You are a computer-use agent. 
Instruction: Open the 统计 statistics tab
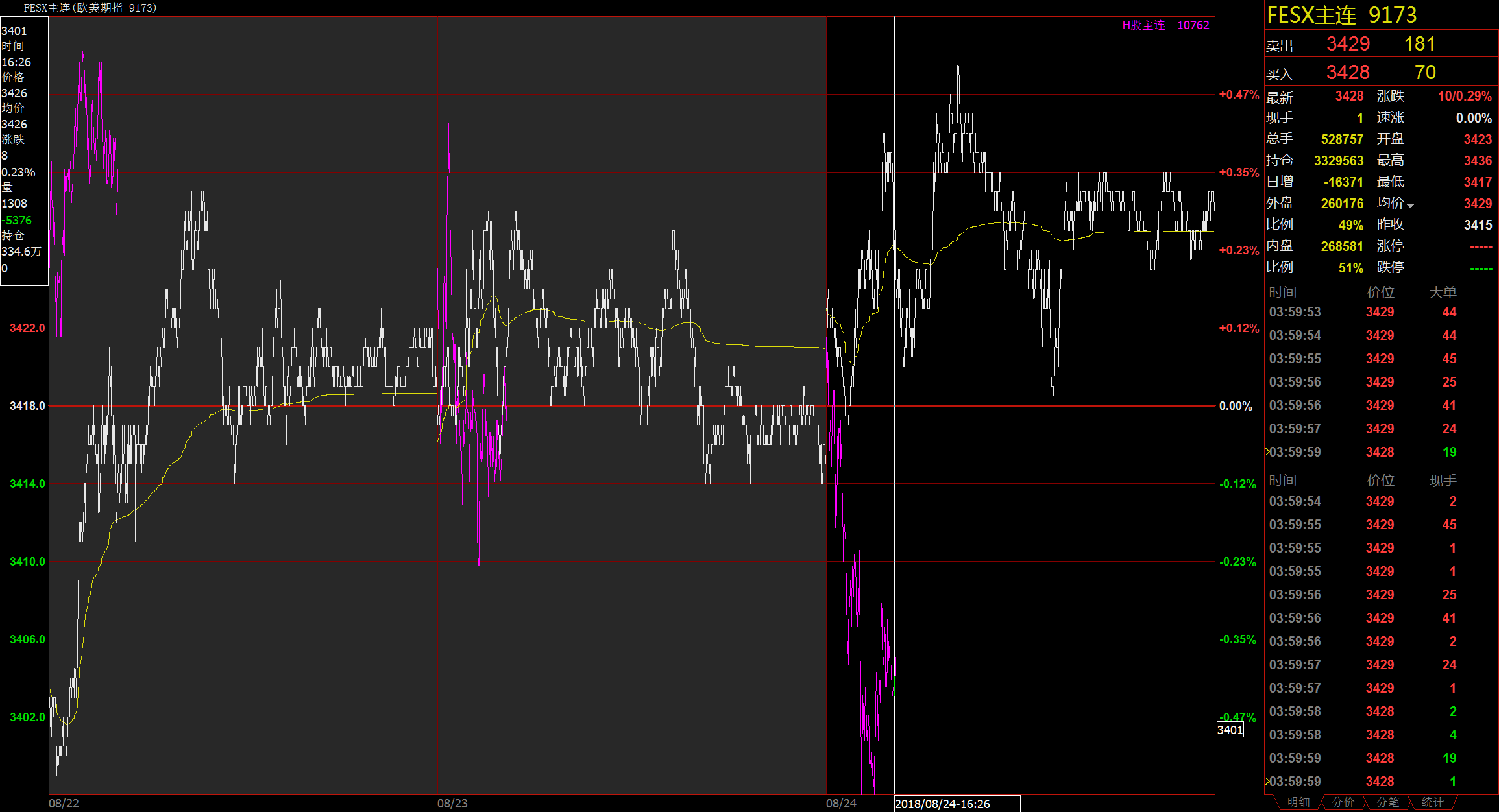1432,802
